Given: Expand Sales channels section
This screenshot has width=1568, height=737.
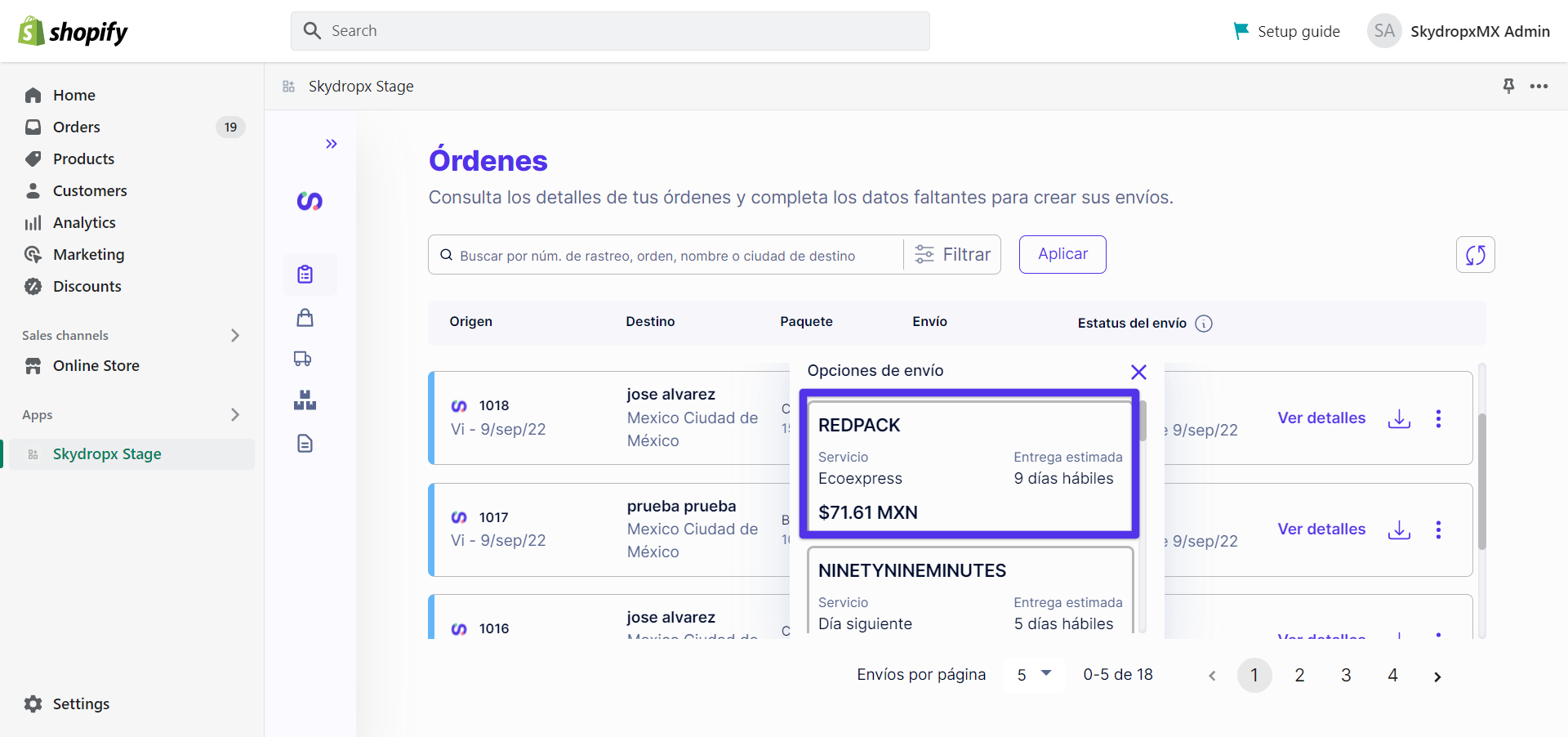Looking at the screenshot, I should 235,335.
